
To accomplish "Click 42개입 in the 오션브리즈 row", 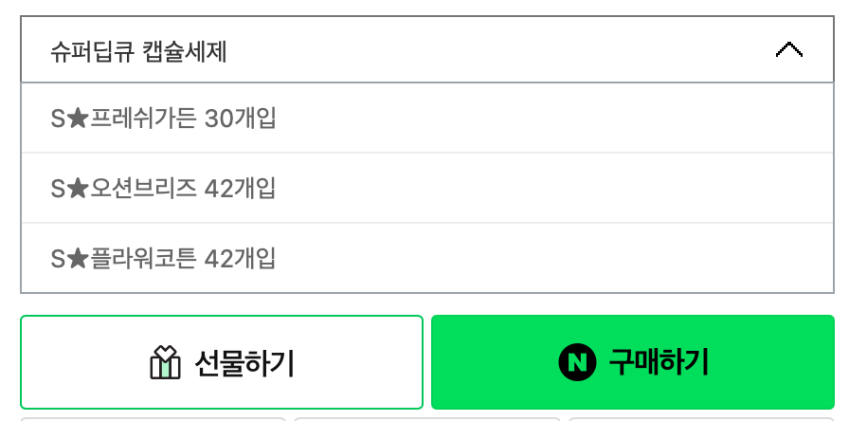I will click(x=240, y=188).
